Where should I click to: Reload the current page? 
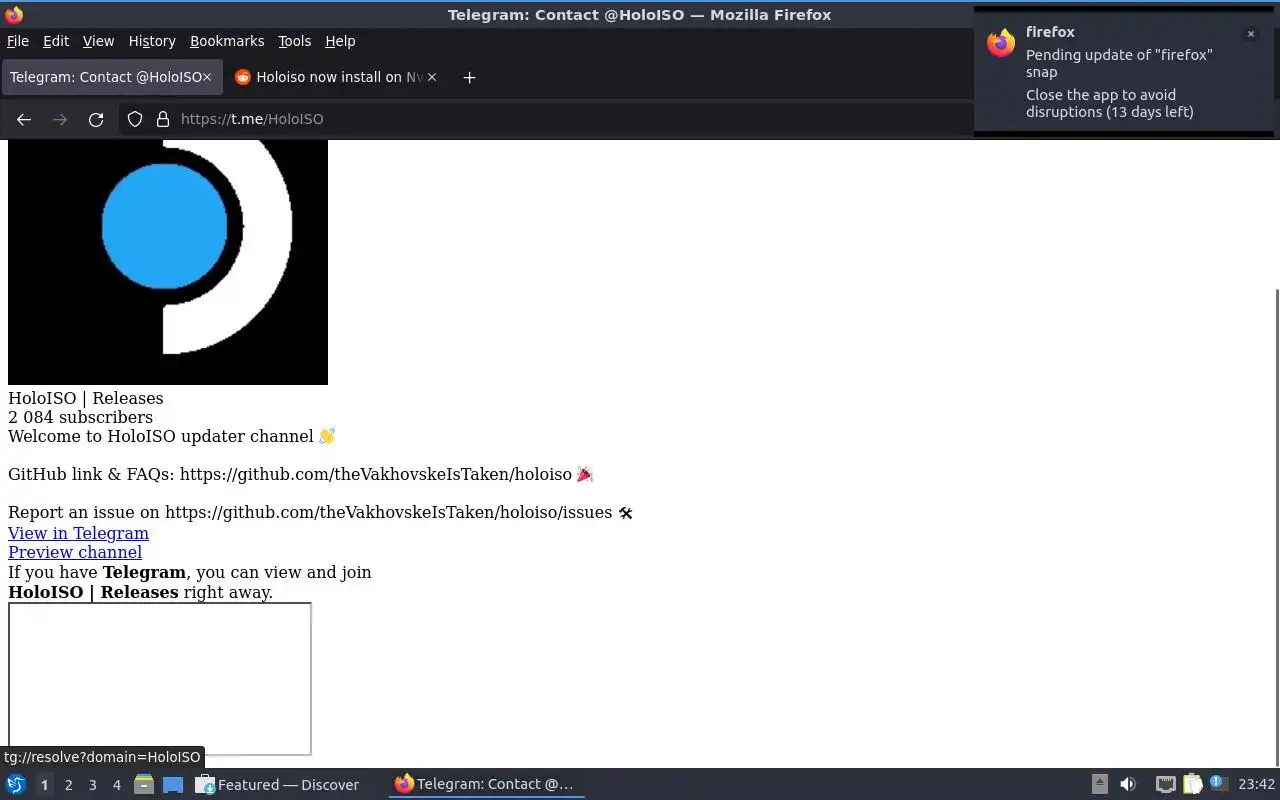pos(96,119)
